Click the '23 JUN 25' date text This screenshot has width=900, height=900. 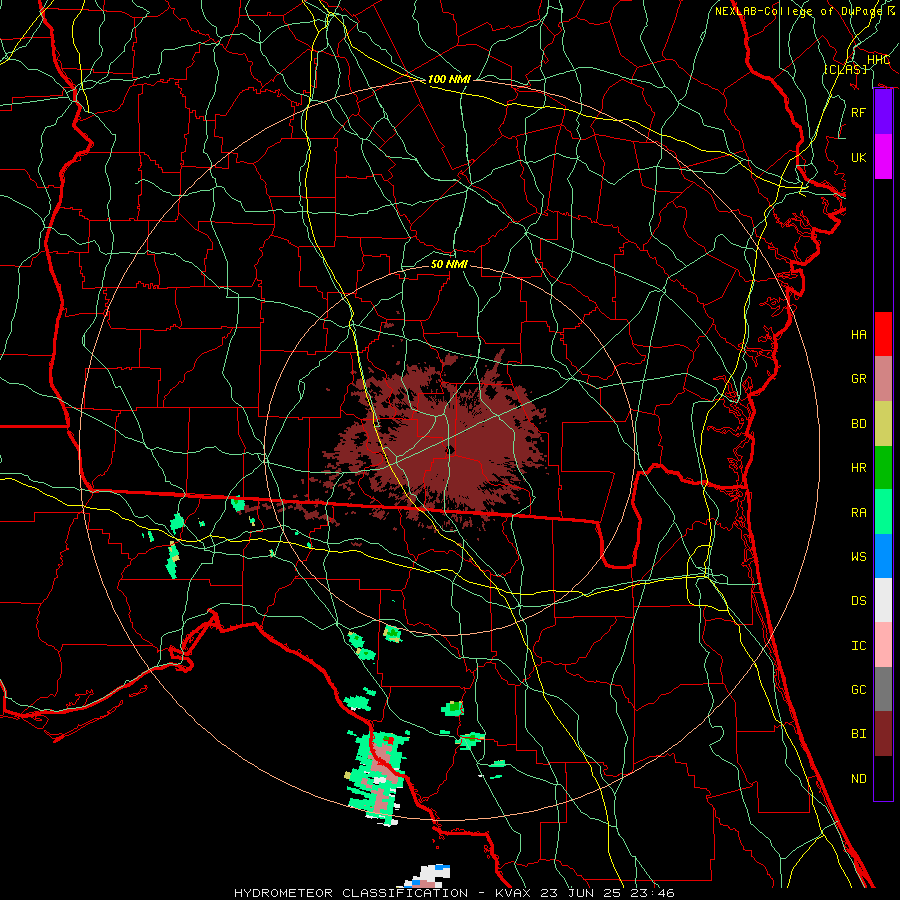point(579,893)
